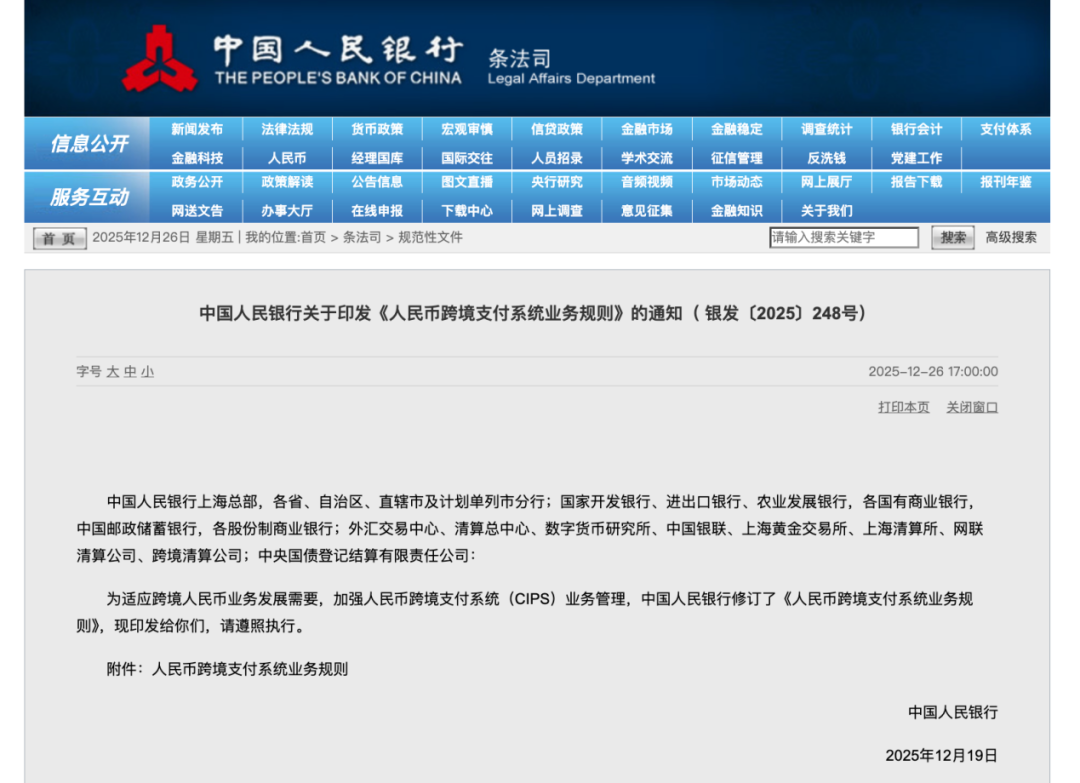The height and width of the screenshot is (783, 1080).
Task: Click the attachment text 人民币跨境支付系统业务规则
Action: (249, 669)
